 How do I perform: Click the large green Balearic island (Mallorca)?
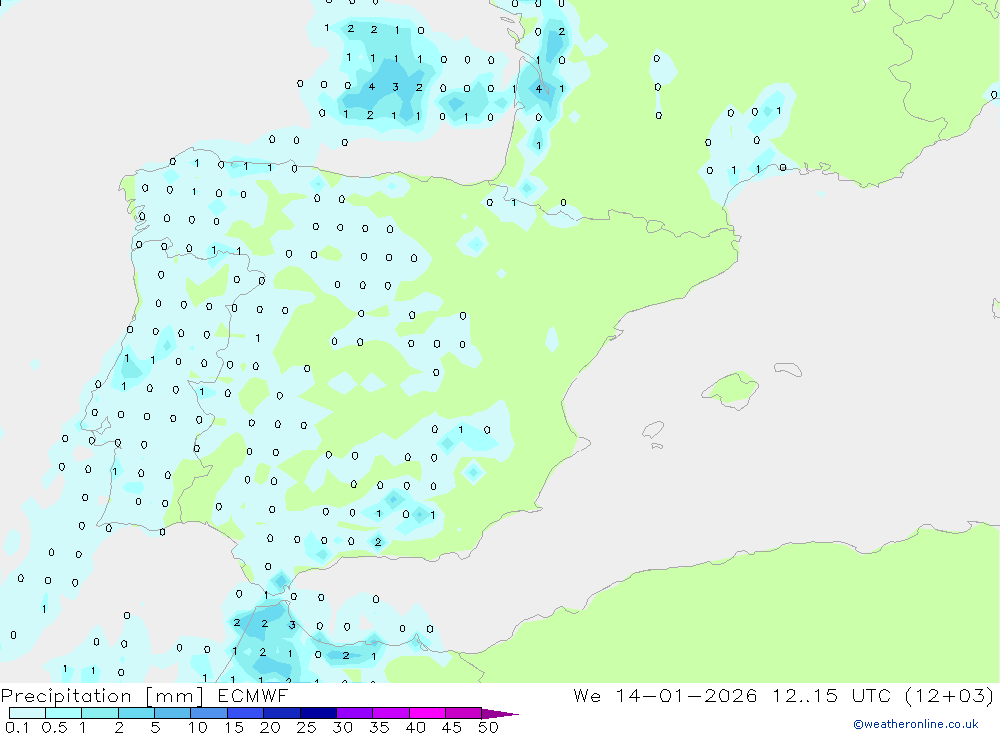pyautogui.click(x=732, y=389)
